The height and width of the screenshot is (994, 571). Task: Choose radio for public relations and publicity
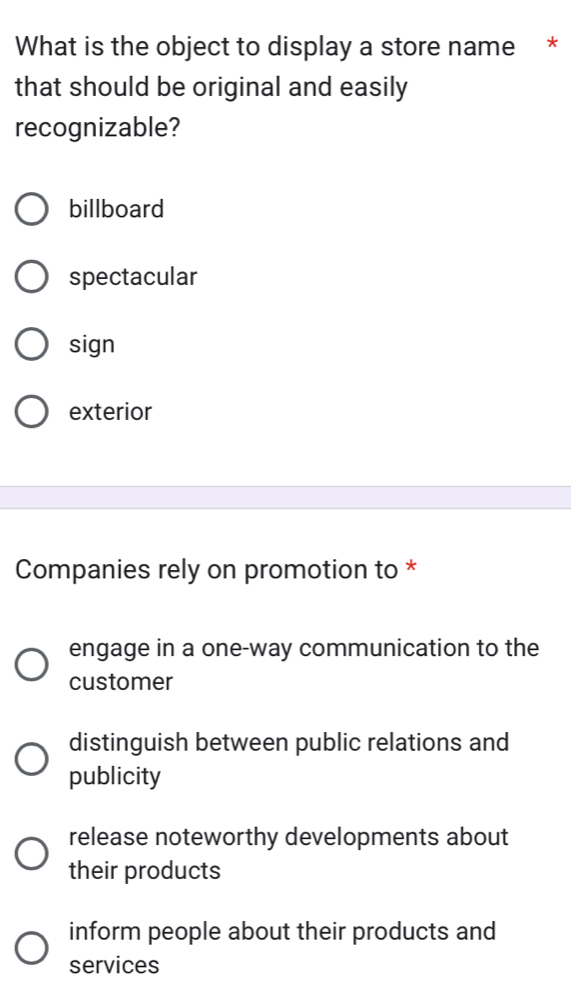31,759
